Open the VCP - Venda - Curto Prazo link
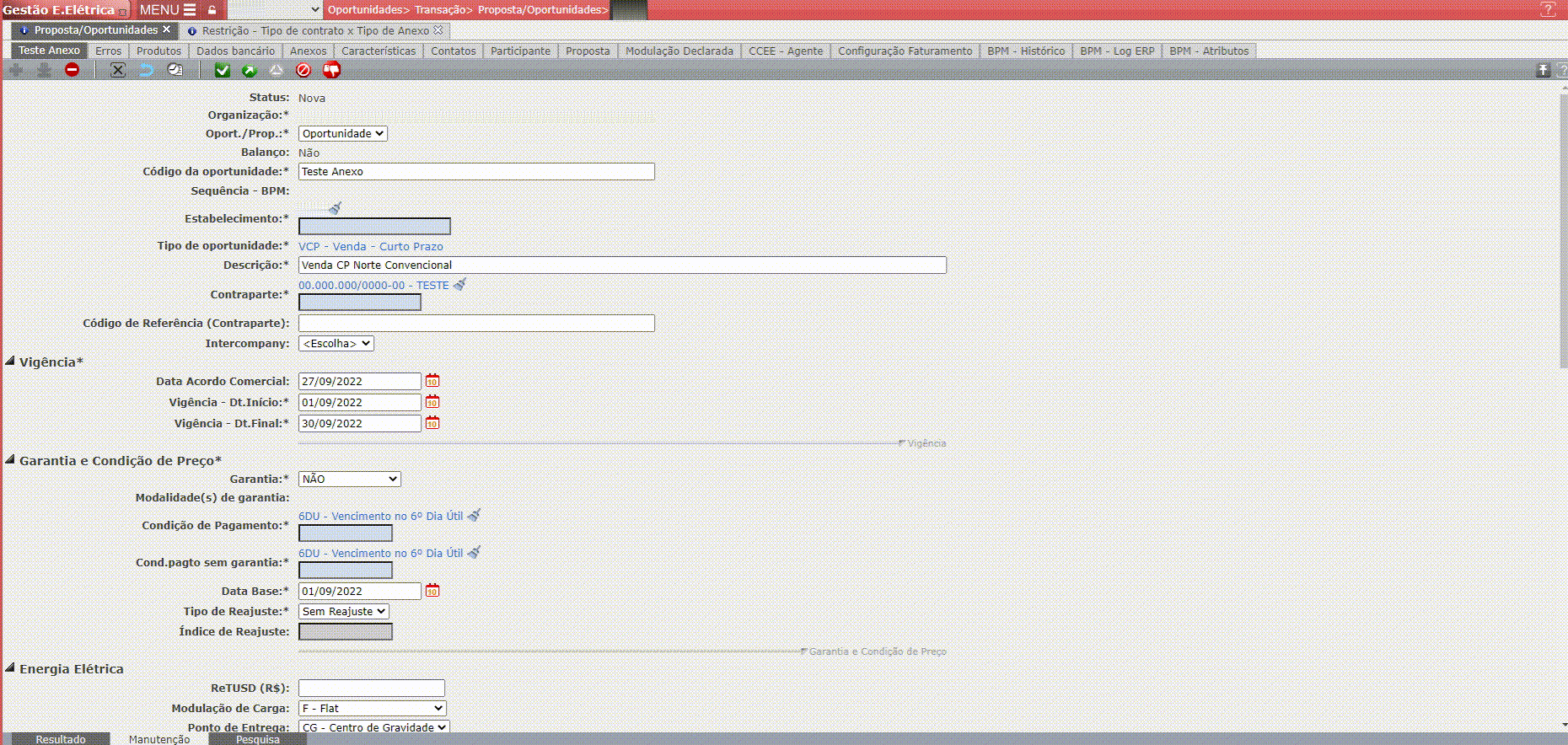Screen dimensions: 1568x745 [x=370, y=246]
